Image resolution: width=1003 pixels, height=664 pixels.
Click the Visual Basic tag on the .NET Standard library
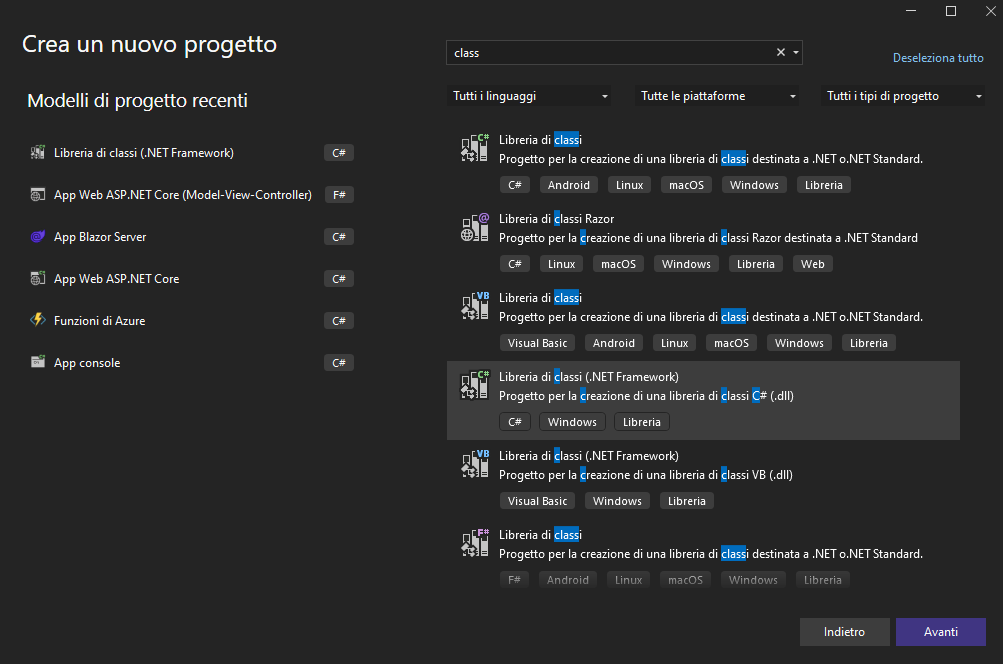537,343
